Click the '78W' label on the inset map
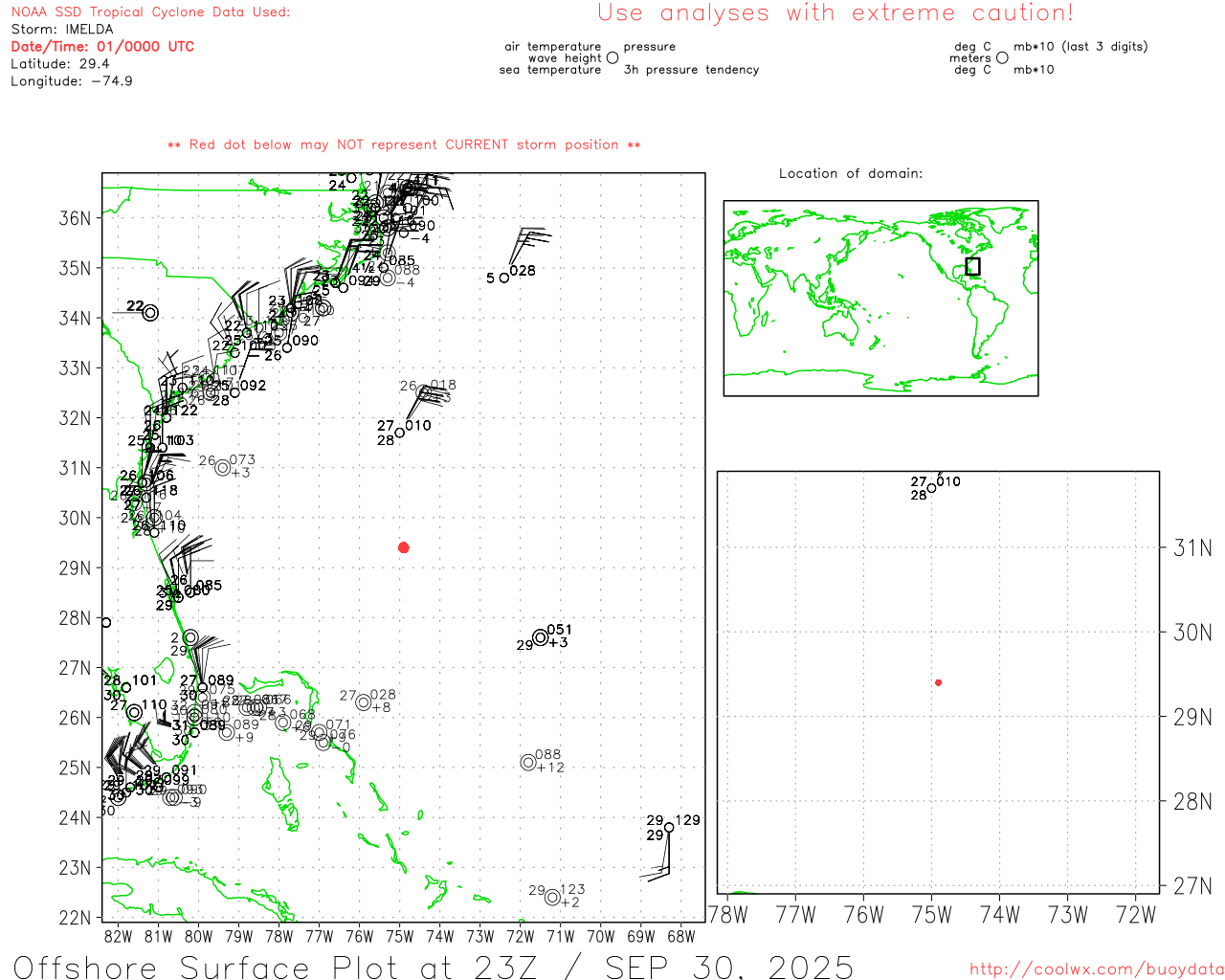 tap(727, 915)
